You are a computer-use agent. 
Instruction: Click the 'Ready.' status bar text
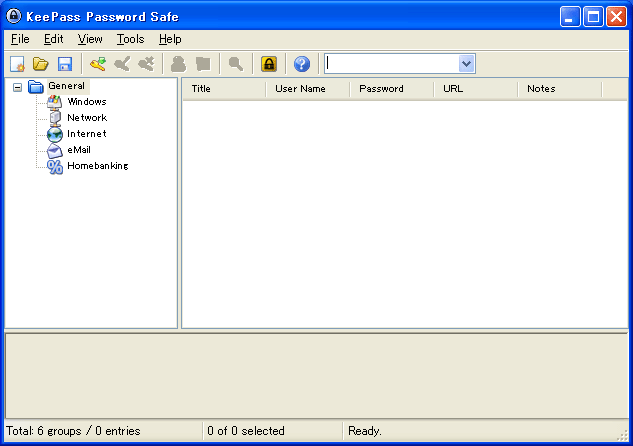coord(365,431)
